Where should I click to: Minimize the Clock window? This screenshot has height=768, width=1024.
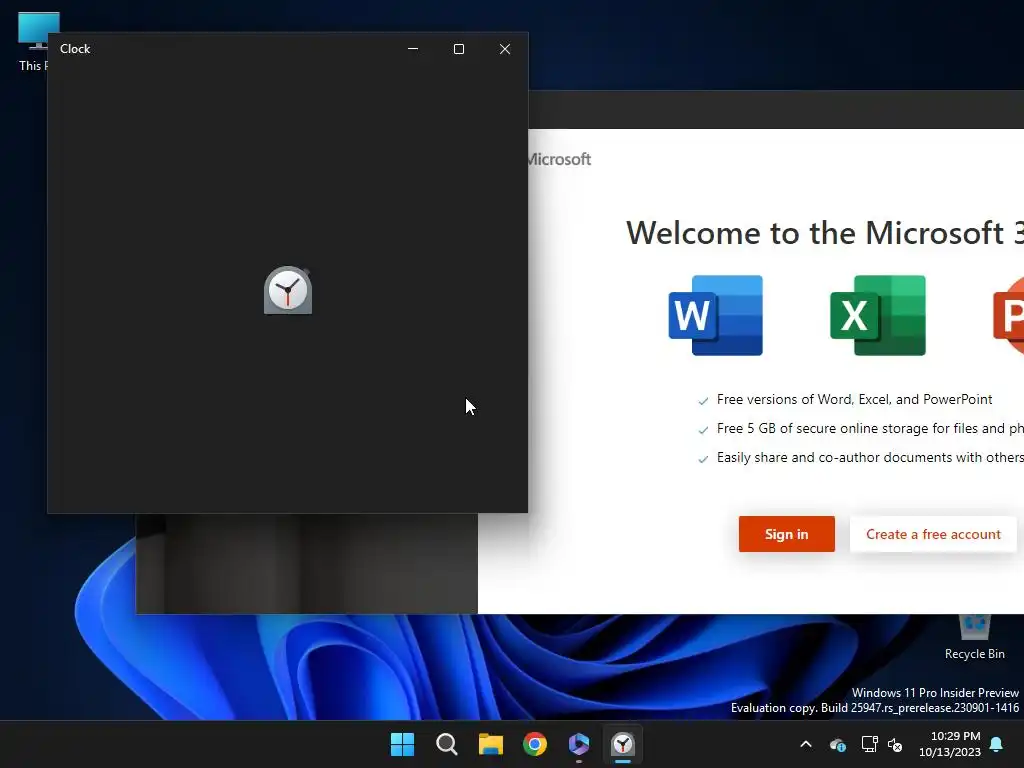tap(413, 49)
